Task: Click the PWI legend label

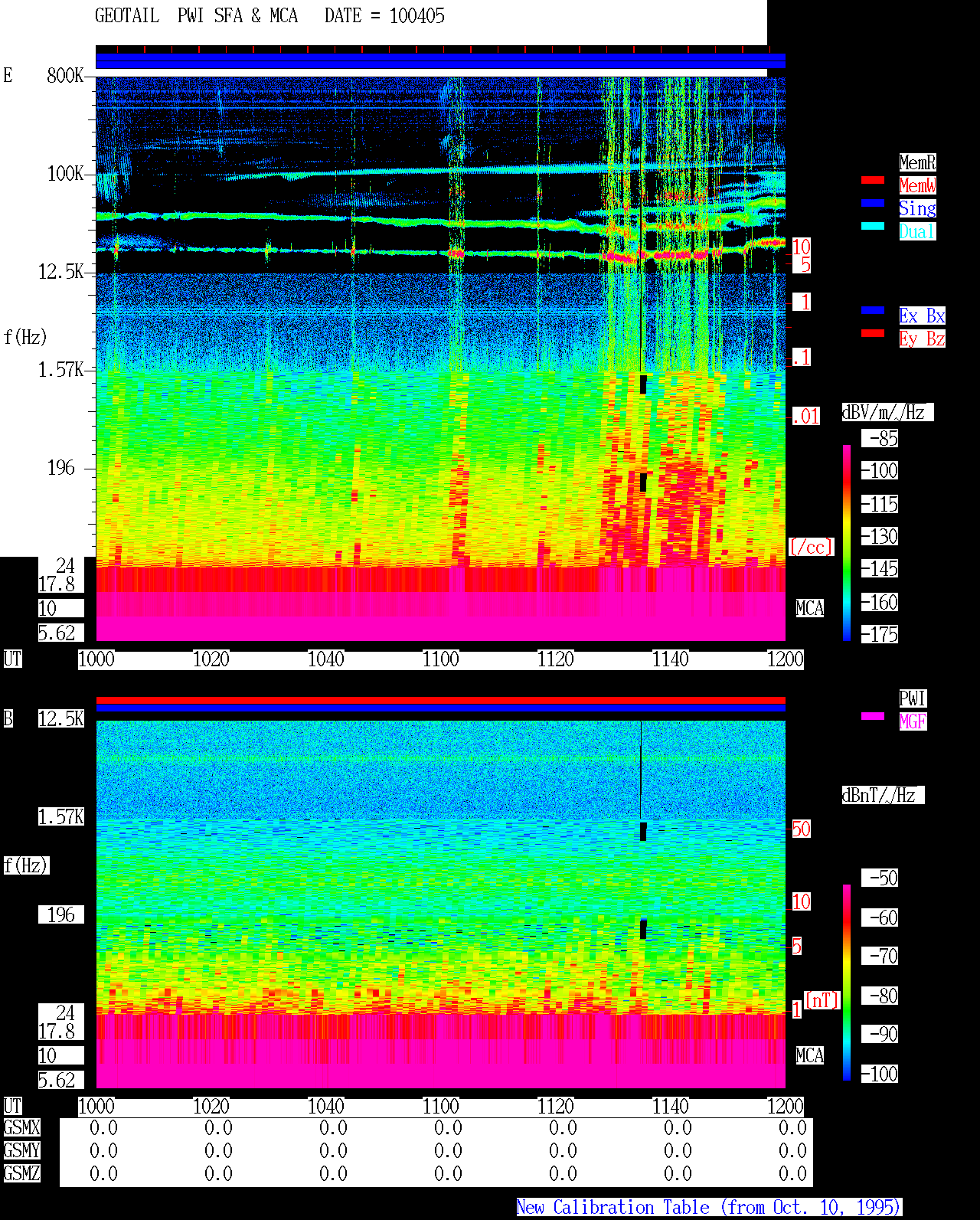Action: coord(913,698)
